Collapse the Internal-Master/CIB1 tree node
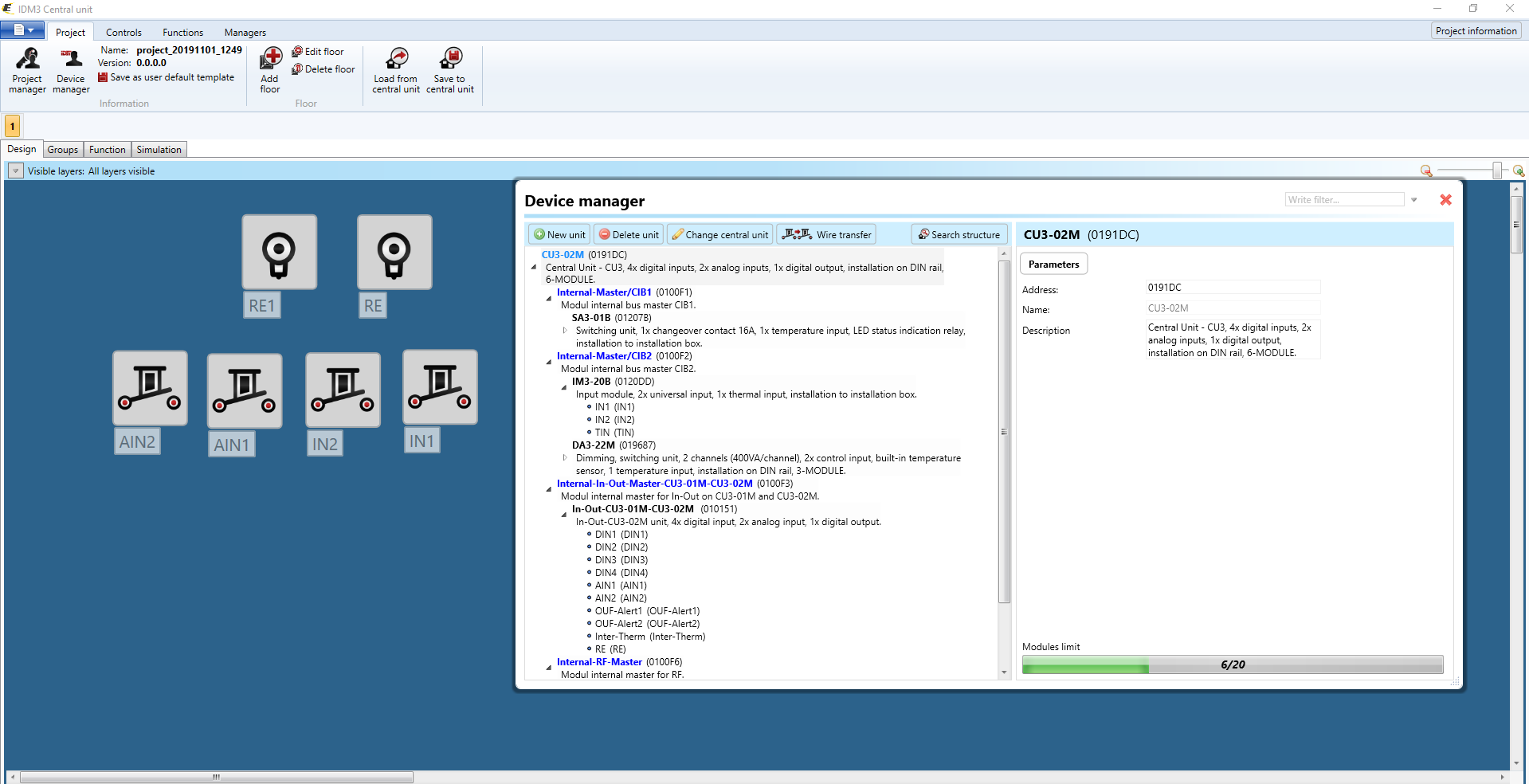1529x784 pixels. pyautogui.click(x=549, y=298)
